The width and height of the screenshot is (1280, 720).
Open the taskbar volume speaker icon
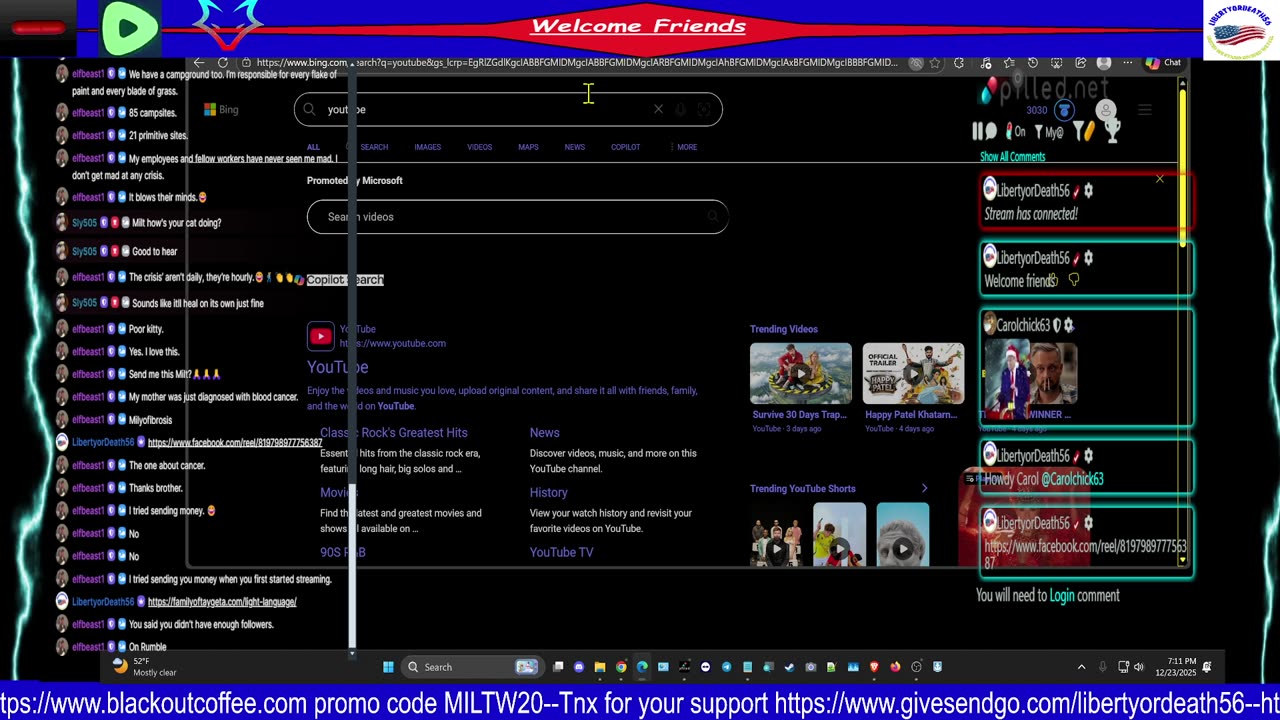click(1138, 667)
